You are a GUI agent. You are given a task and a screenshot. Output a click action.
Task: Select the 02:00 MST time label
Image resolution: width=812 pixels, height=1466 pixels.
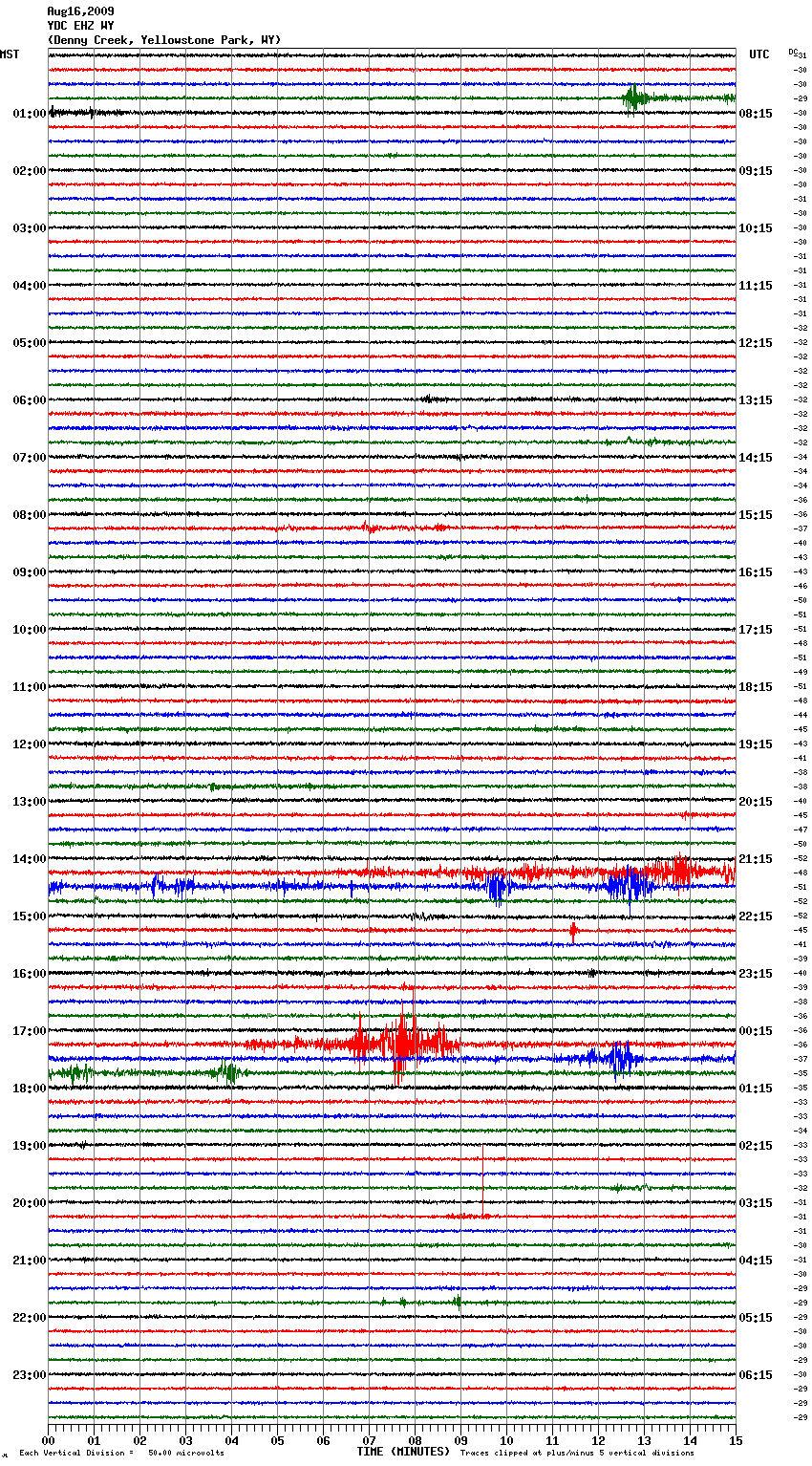click(30, 171)
